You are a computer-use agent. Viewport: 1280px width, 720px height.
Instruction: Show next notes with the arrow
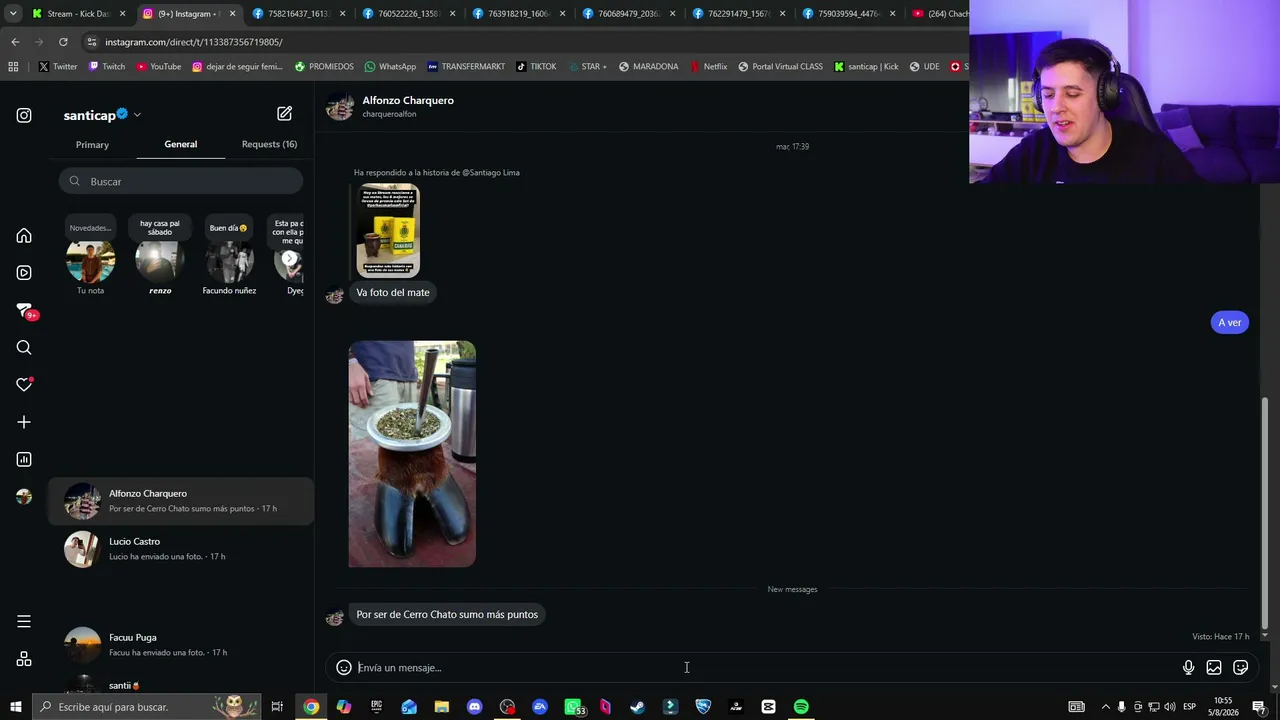(x=289, y=259)
